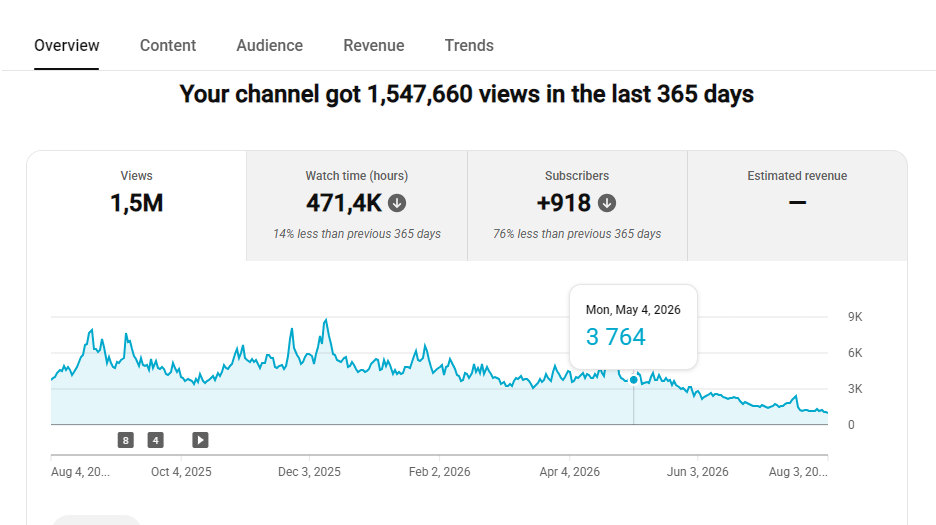This screenshot has width=936, height=525.
Task: Click the 1,547,660 views headline
Action: coord(467,94)
